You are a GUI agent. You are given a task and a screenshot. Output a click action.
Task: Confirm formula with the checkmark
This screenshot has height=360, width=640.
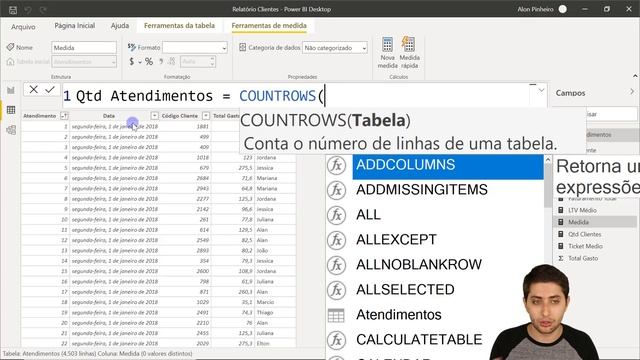(x=50, y=89)
